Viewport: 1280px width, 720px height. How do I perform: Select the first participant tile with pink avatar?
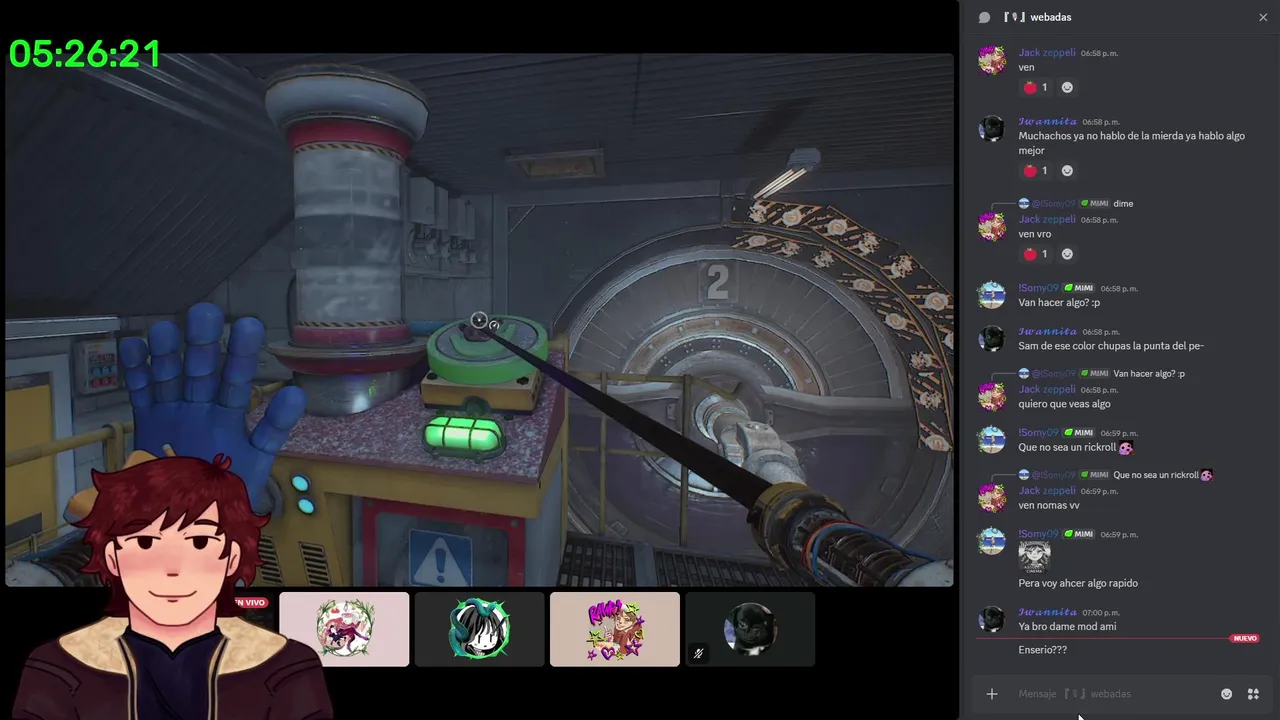[344, 629]
